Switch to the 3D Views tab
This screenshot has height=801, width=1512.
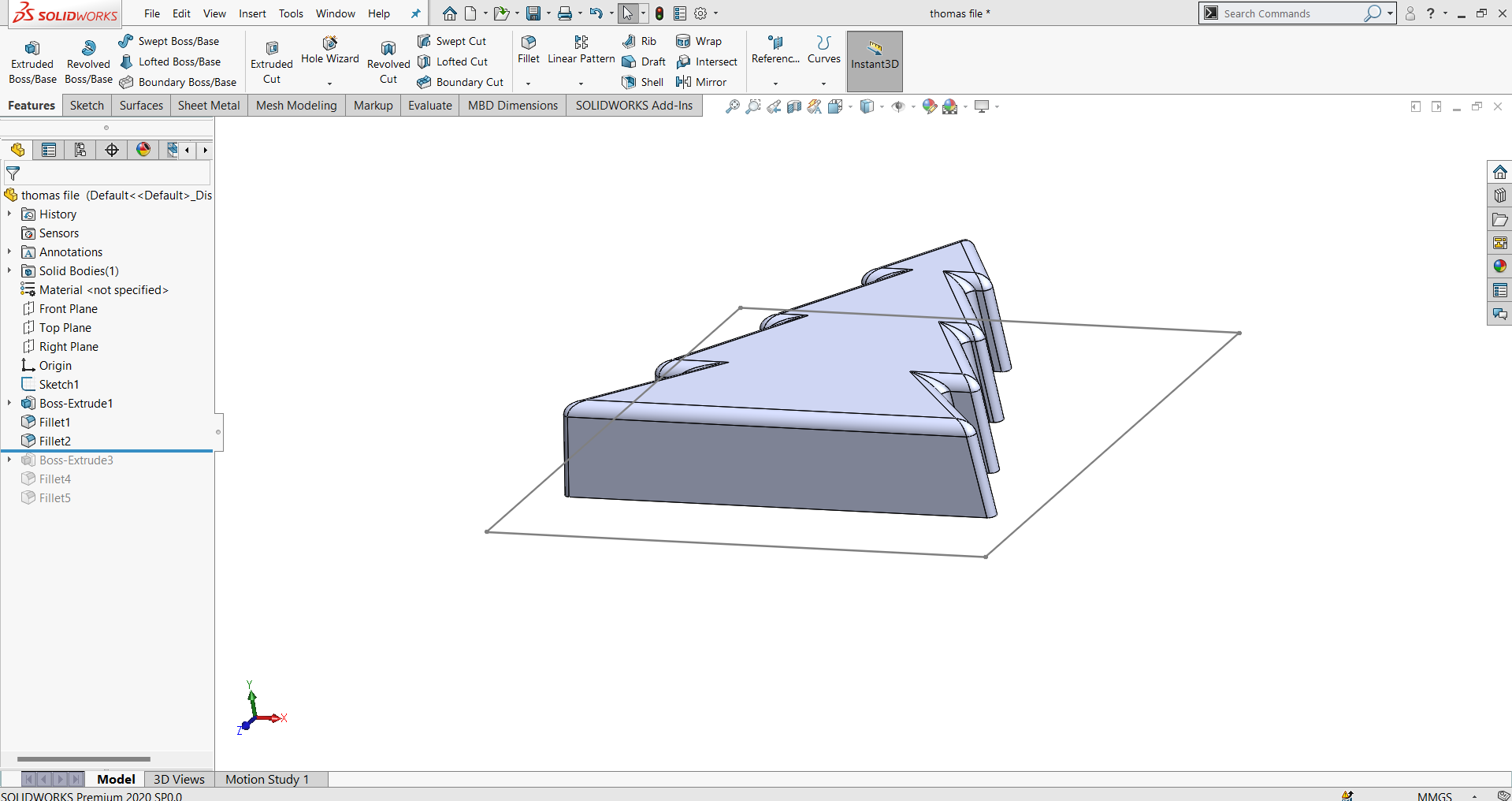(179, 779)
